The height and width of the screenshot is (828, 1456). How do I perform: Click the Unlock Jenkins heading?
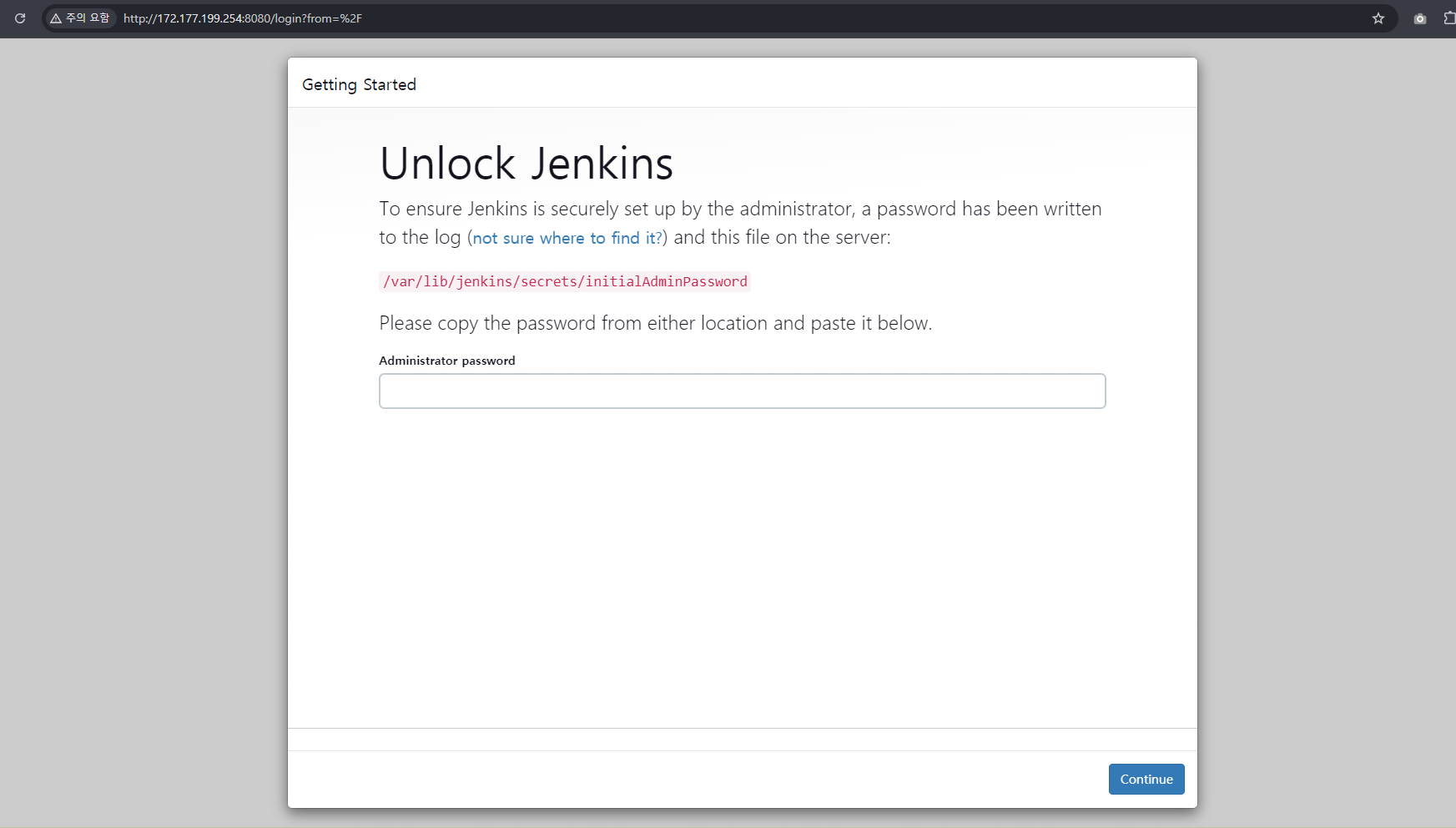click(x=526, y=163)
